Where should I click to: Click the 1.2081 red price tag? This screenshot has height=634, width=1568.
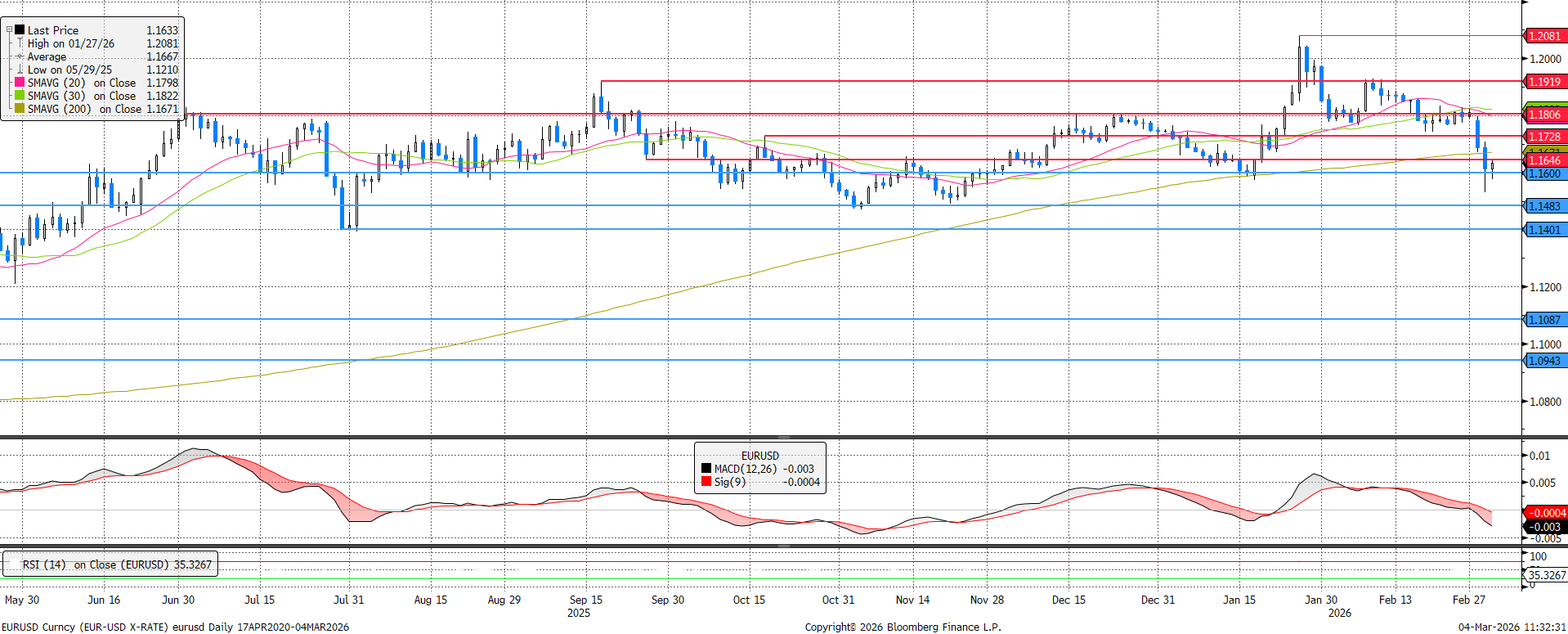[x=1543, y=36]
